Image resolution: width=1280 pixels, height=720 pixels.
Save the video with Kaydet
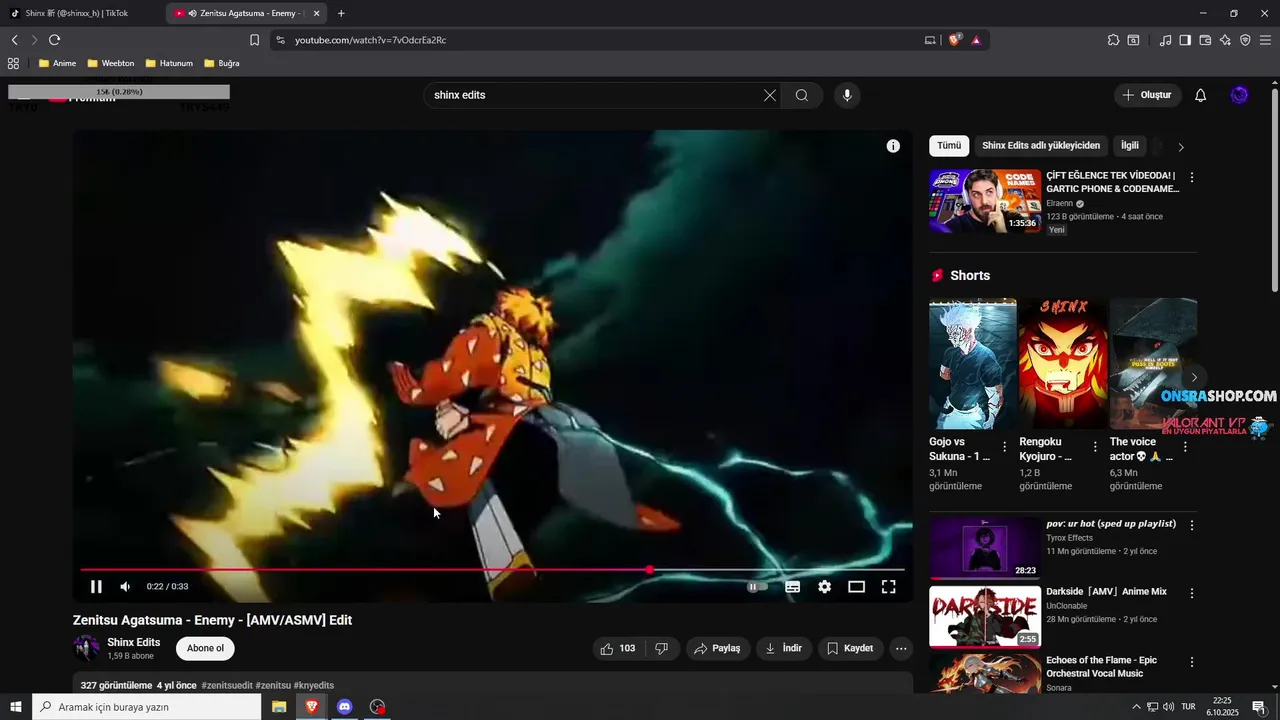point(850,648)
